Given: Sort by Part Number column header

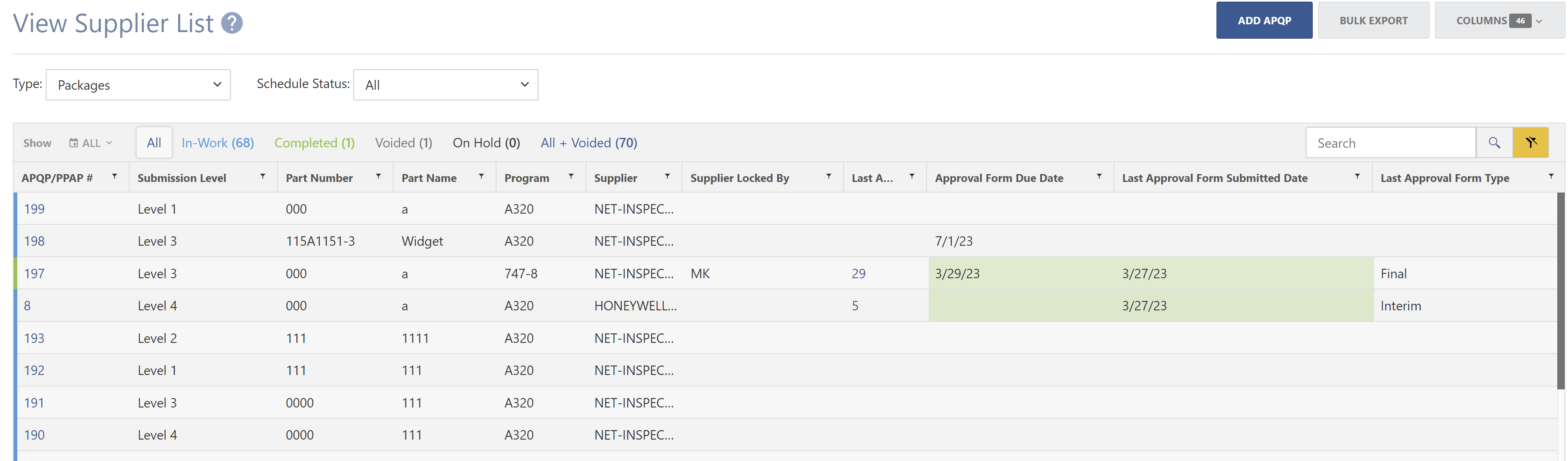Looking at the screenshot, I should tap(319, 178).
